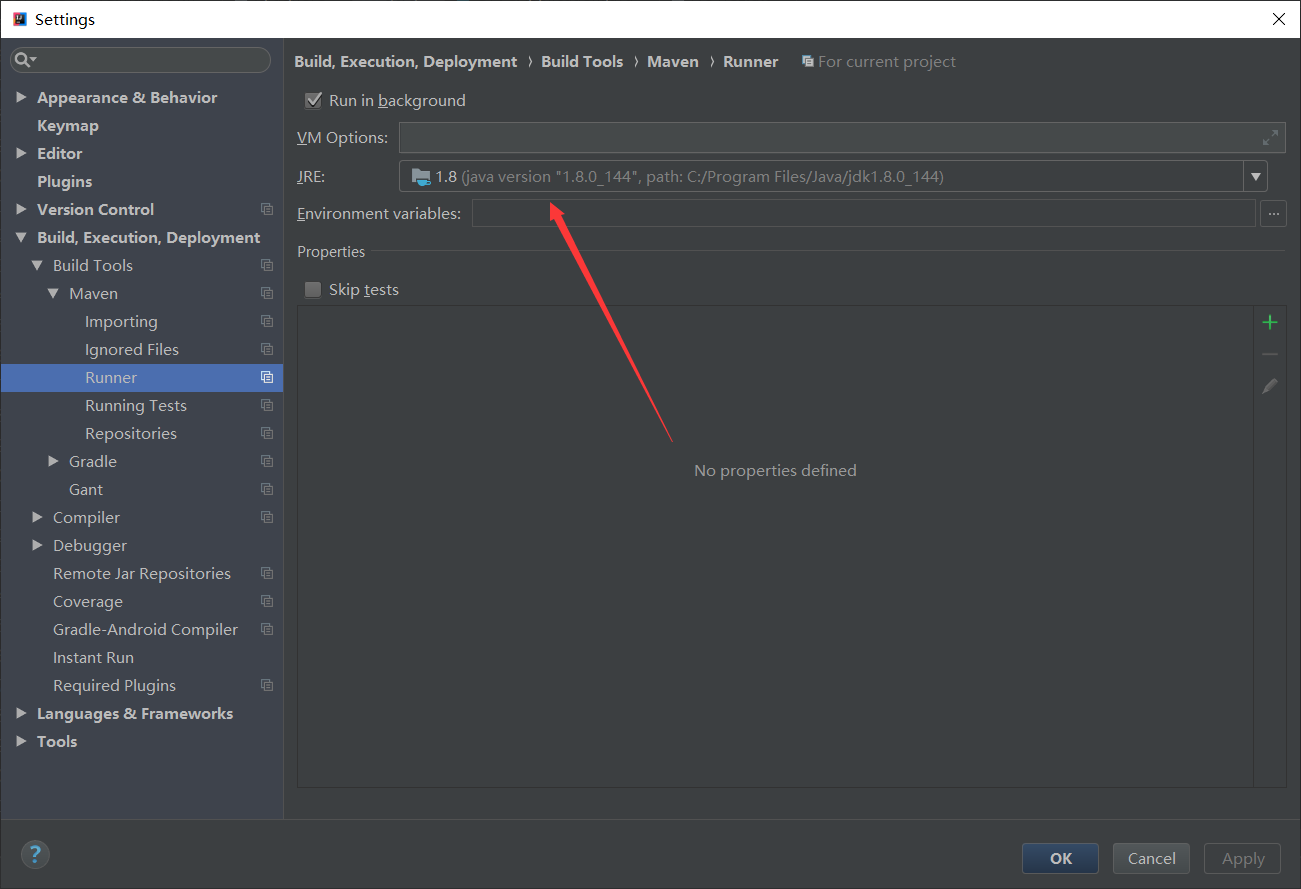This screenshot has width=1301, height=889.
Task: Click the Cancel button
Action: tap(1151, 858)
